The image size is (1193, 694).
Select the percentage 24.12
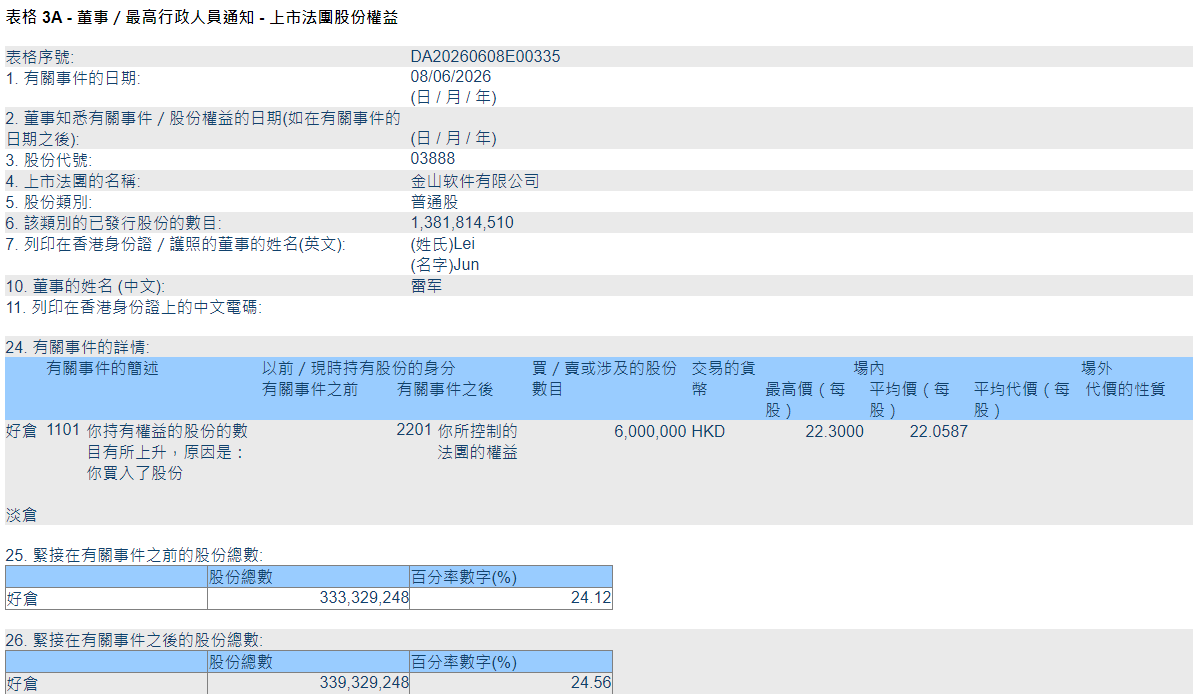point(591,598)
